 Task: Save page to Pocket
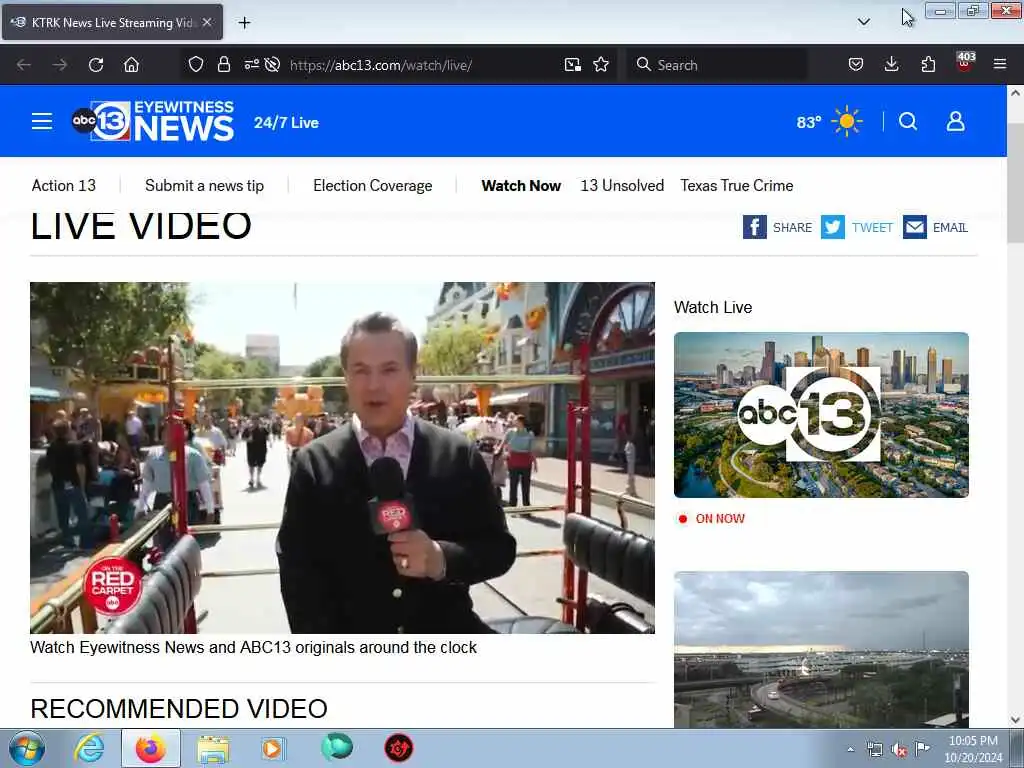(x=856, y=64)
